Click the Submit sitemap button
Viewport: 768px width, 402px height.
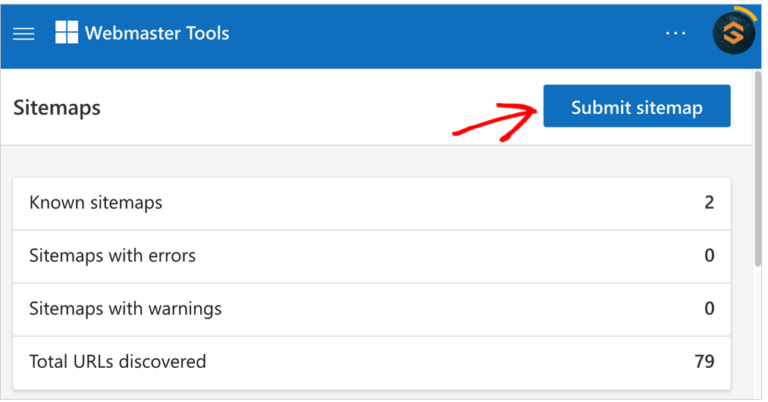pos(636,107)
